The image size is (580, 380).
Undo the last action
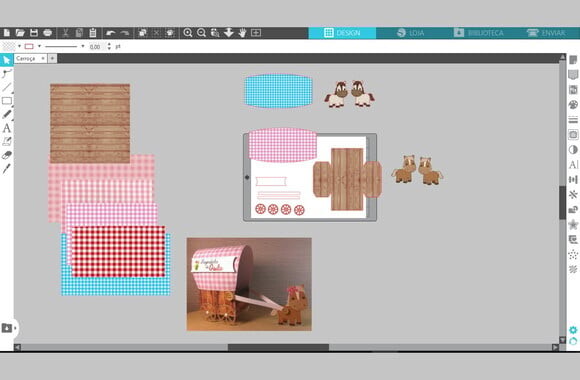111,33
